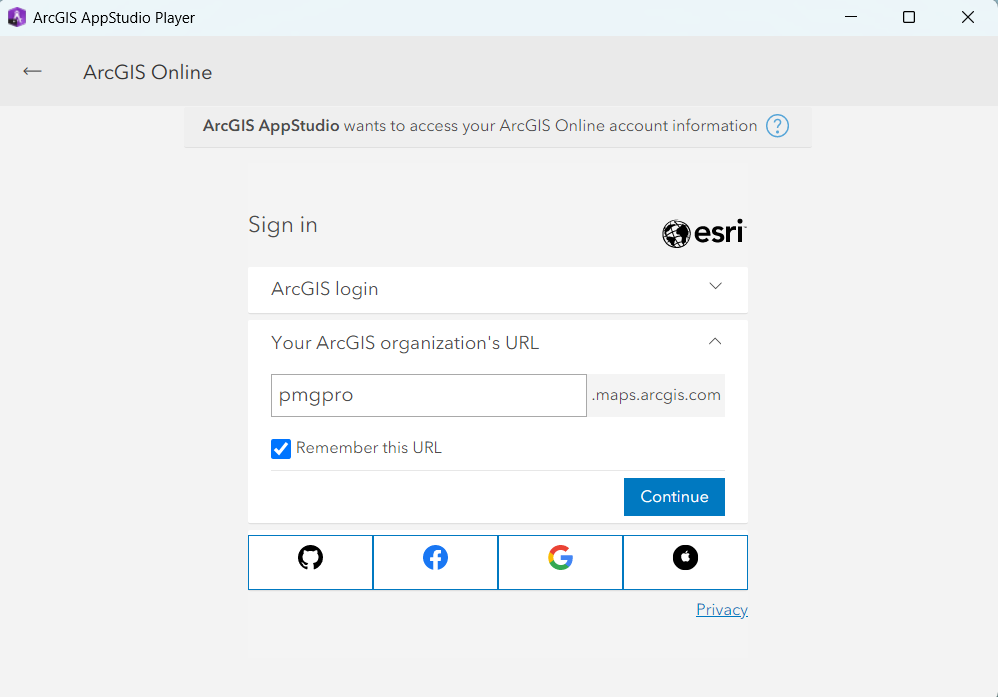Click the AppStudio Player title bar icon

tap(17, 17)
